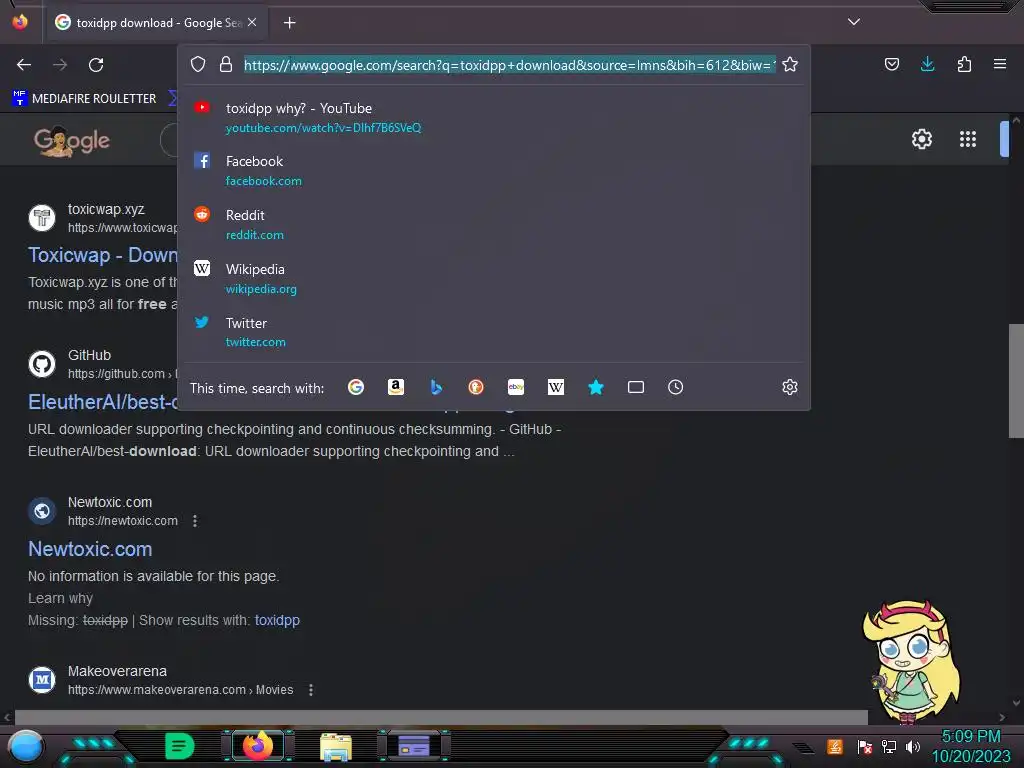The width and height of the screenshot is (1024, 768).
Task: Open the volume speaker tray icon
Action: click(x=912, y=746)
